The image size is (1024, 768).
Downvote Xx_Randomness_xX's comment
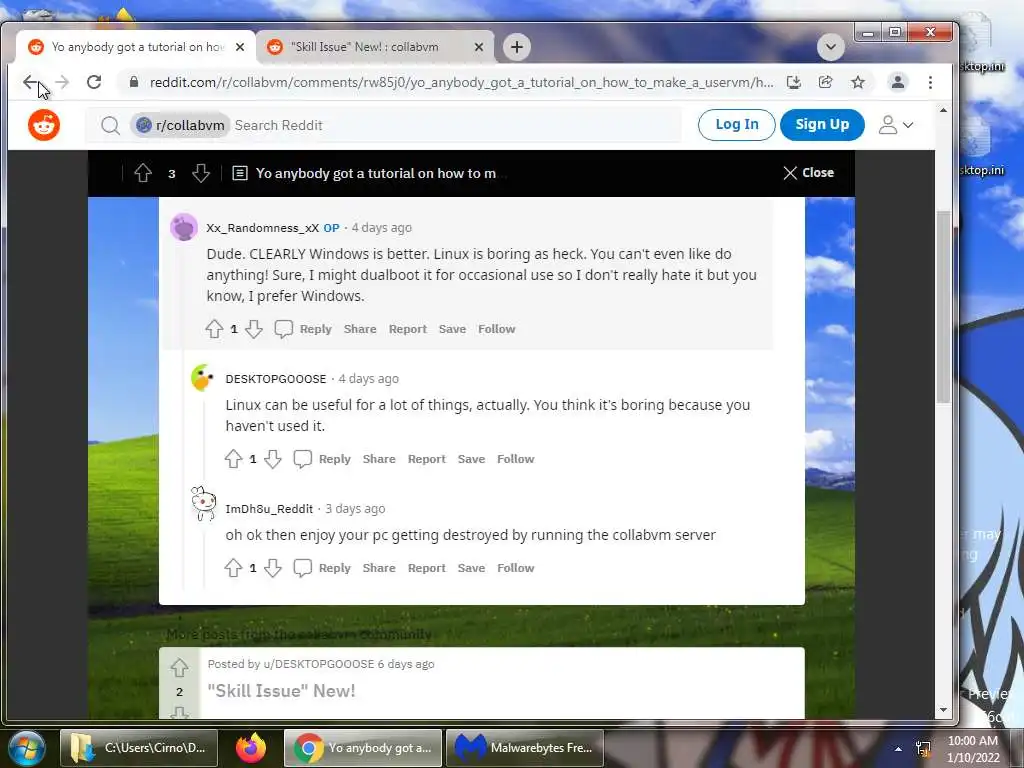[x=254, y=329]
